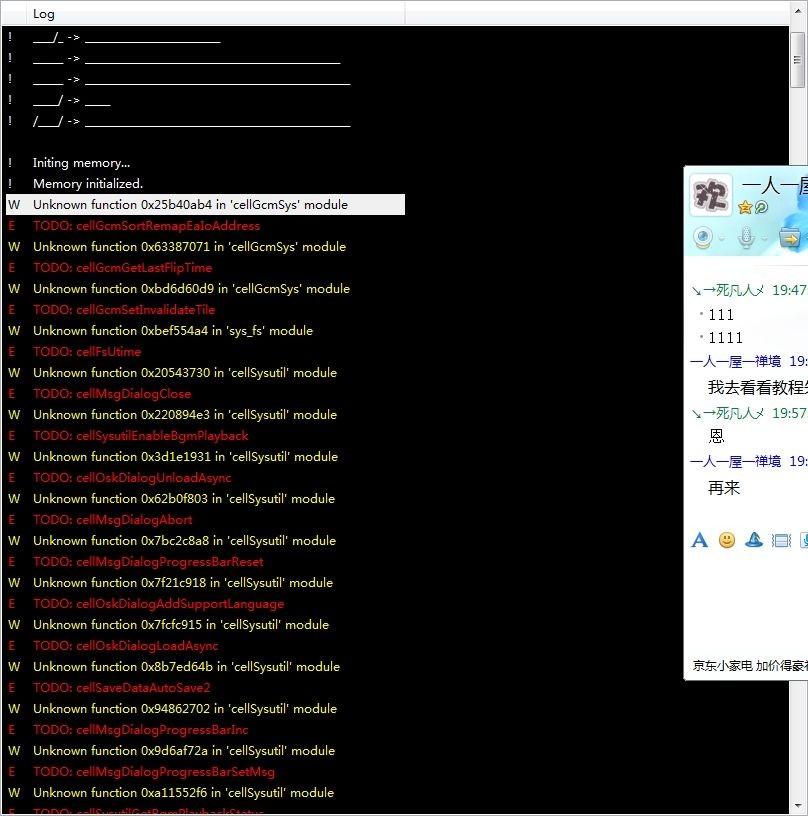
Task: Open the emoji smiley picker
Action: point(727,540)
